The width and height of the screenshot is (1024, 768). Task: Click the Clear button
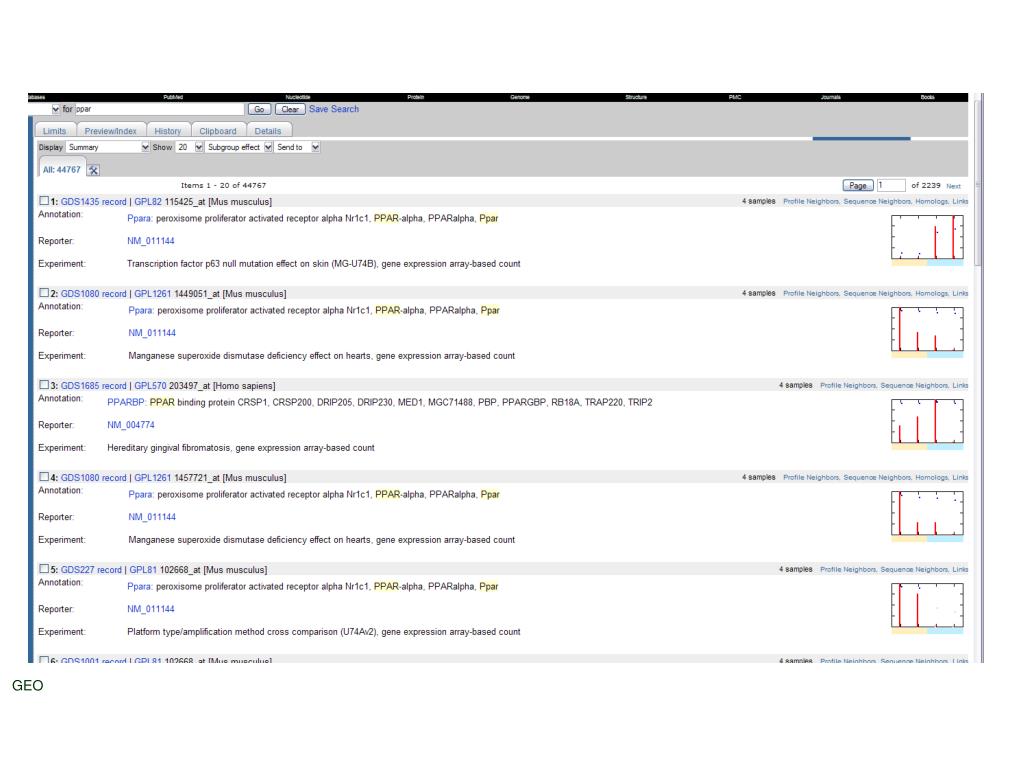pos(290,110)
